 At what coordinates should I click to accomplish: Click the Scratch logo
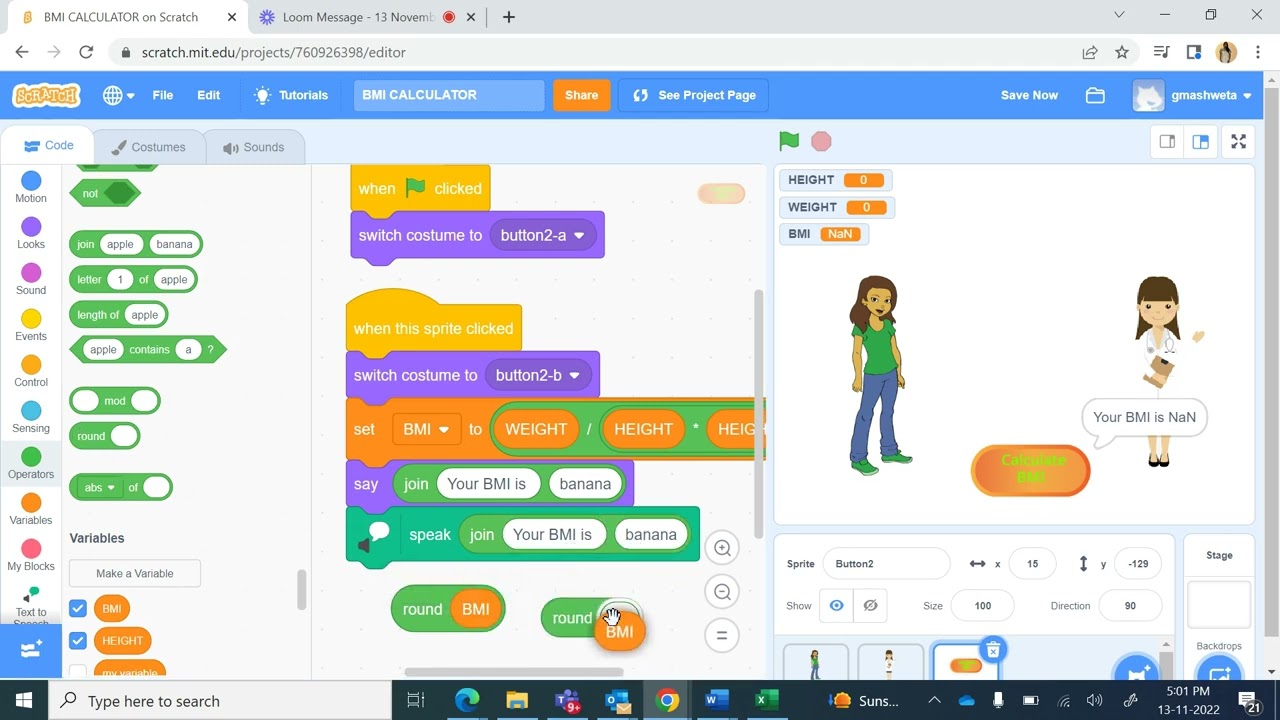(46, 95)
